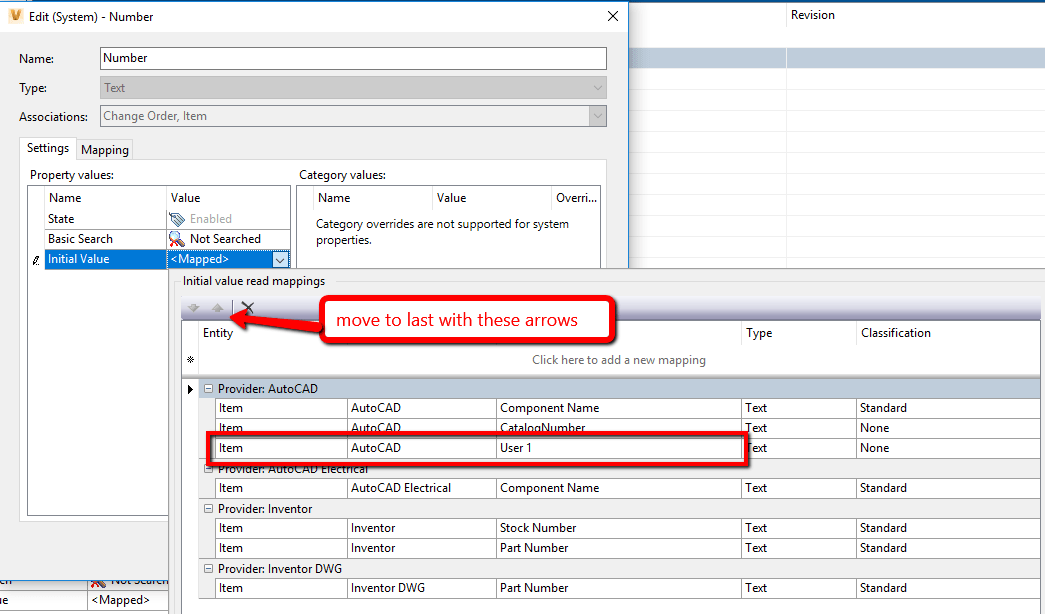Select the highlighted User 1 mapping row
Viewport: 1045px width, 614px height.
pyautogui.click(x=470, y=447)
